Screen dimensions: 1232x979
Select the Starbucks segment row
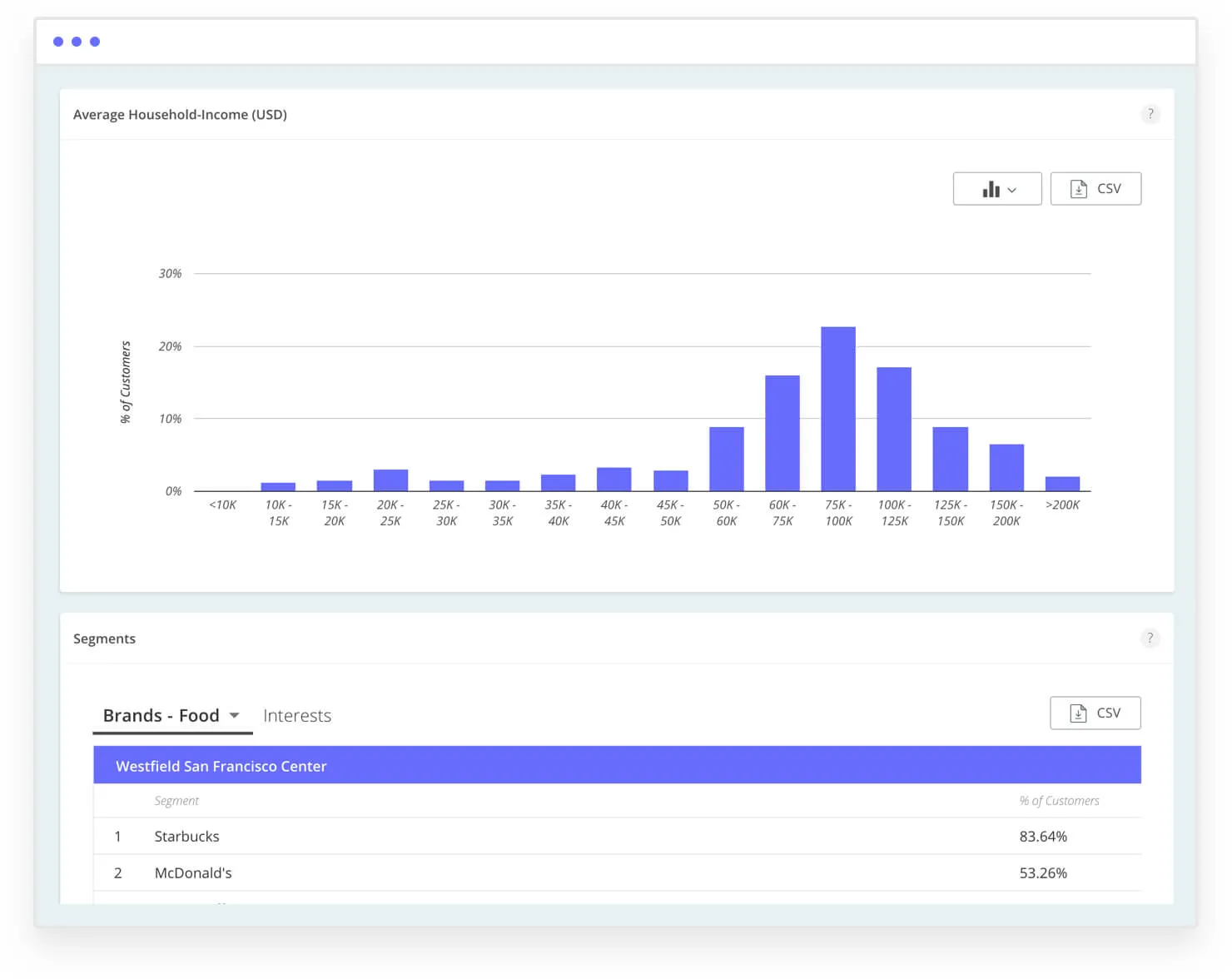click(186, 836)
